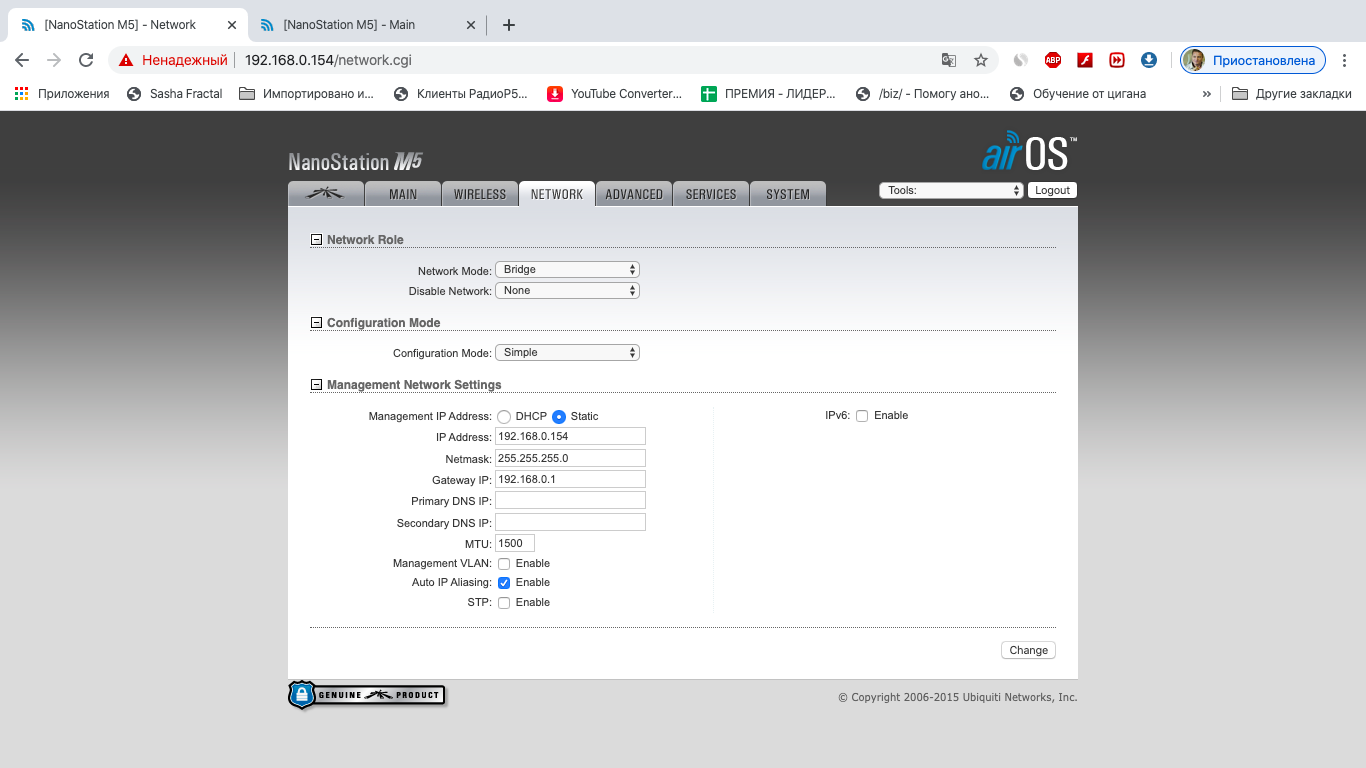Open the Импортировано bookmarks folder
Viewport: 1366px width, 768px height.
pos(308,94)
